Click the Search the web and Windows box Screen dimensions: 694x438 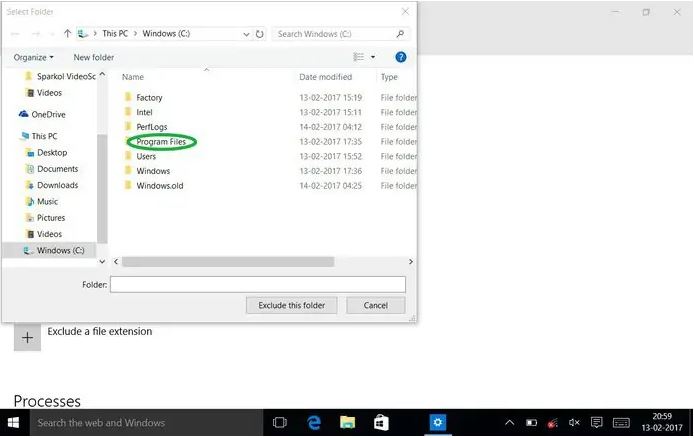click(x=146, y=423)
